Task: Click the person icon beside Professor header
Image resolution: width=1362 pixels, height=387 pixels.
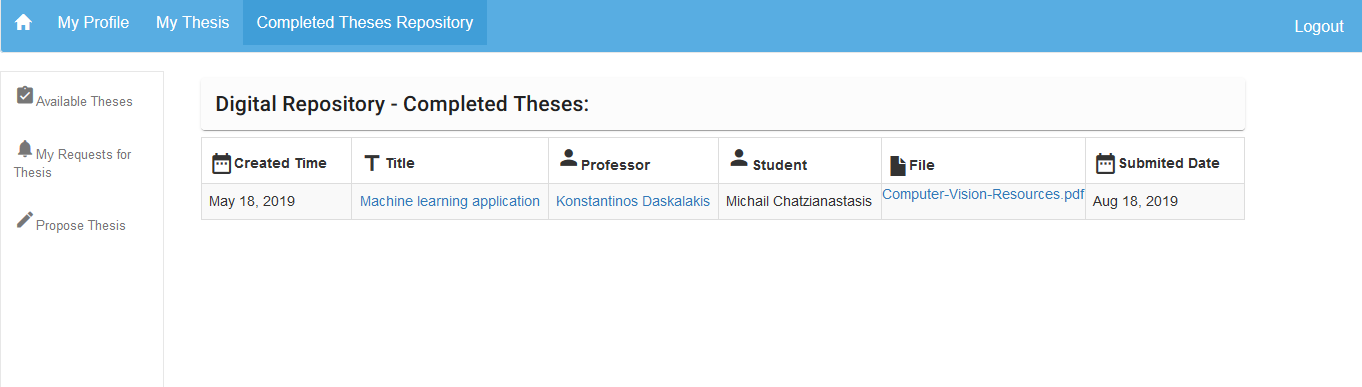Action: tap(568, 157)
